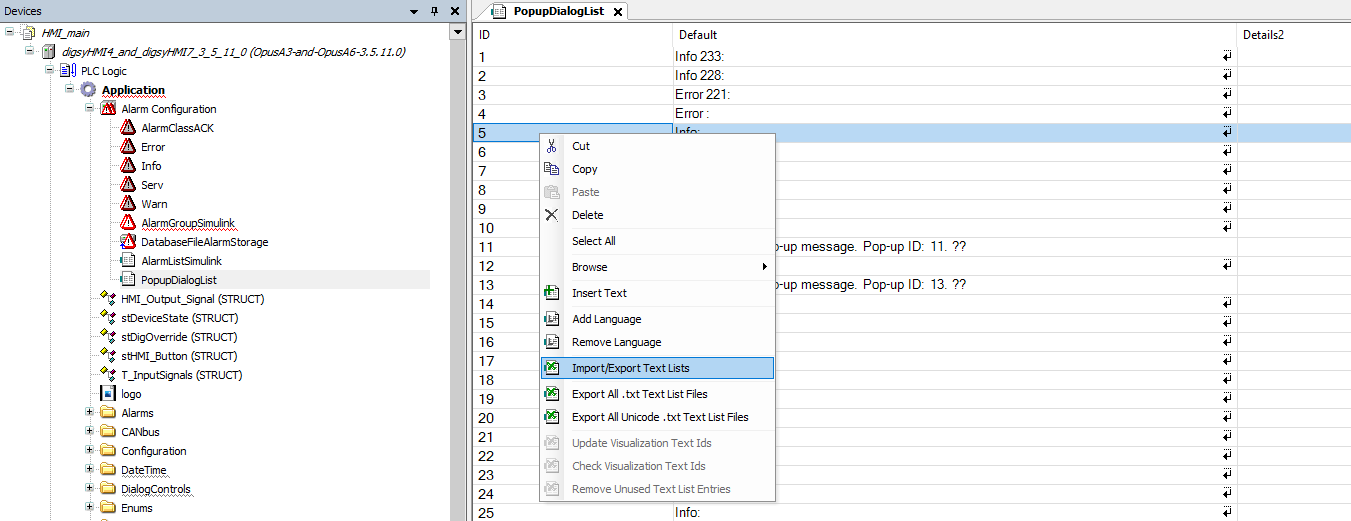Viewport: 1351px width, 521px height.
Task: Click the T_InputSignals struct icon
Action: 108,375
